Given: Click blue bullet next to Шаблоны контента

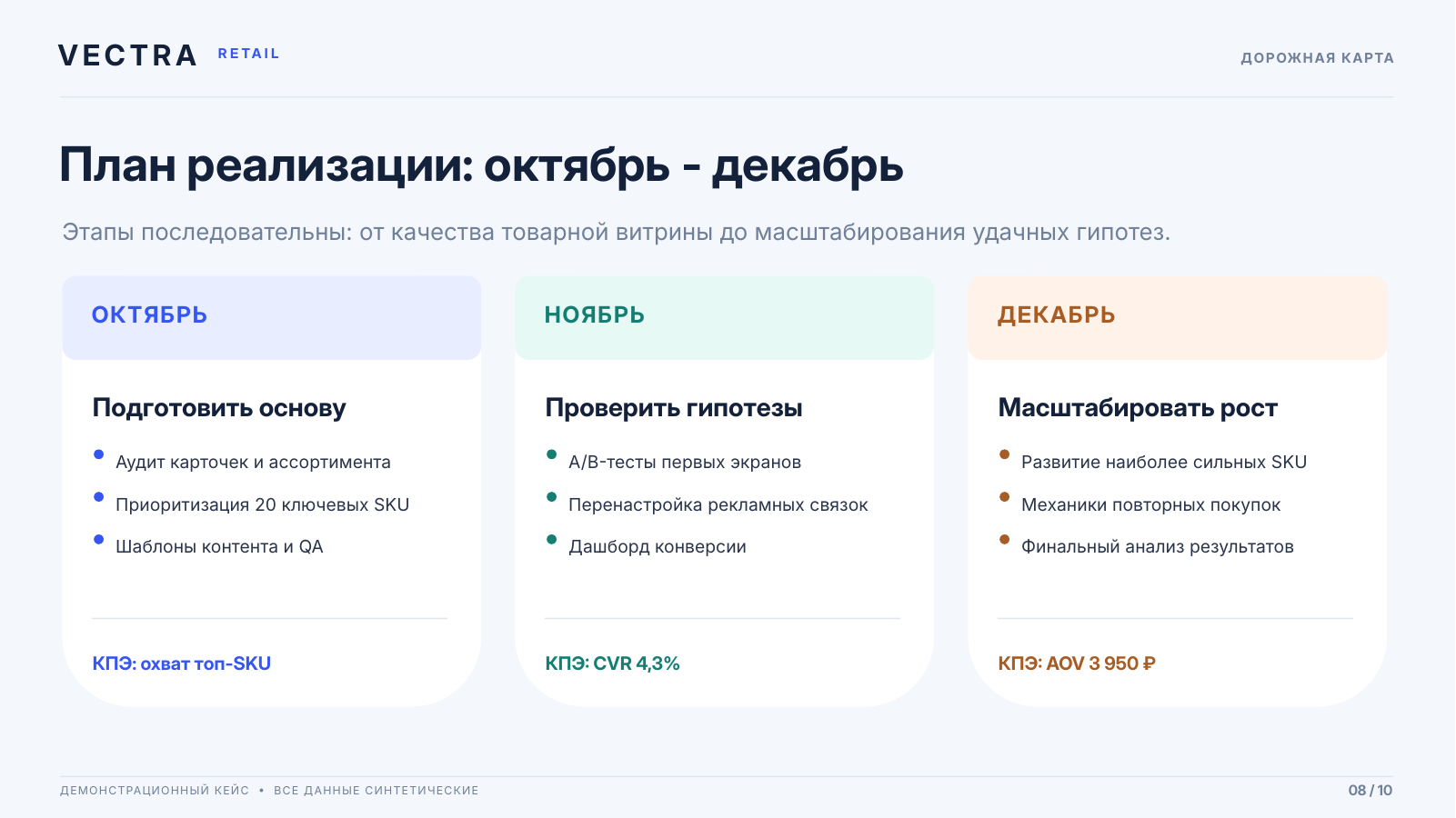Looking at the screenshot, I should point(99,539).
